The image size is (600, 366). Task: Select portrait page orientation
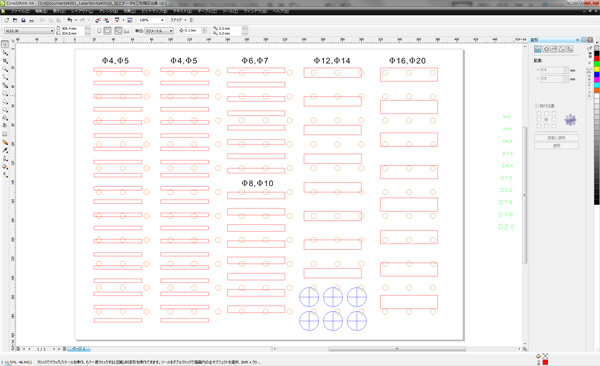click(99, 31)
